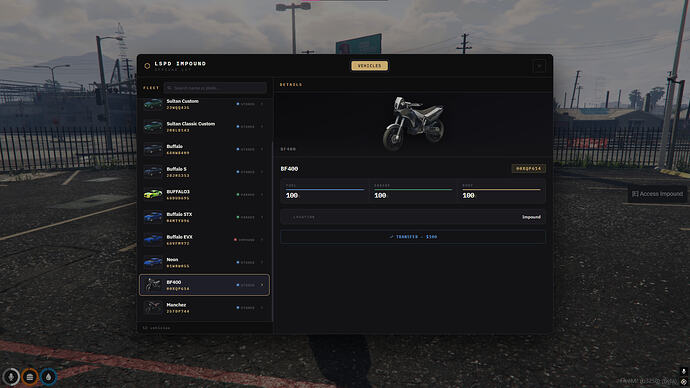Click the Sultan Classic Custom thumbnail
The image size is (690, 388).
(153, 127)
